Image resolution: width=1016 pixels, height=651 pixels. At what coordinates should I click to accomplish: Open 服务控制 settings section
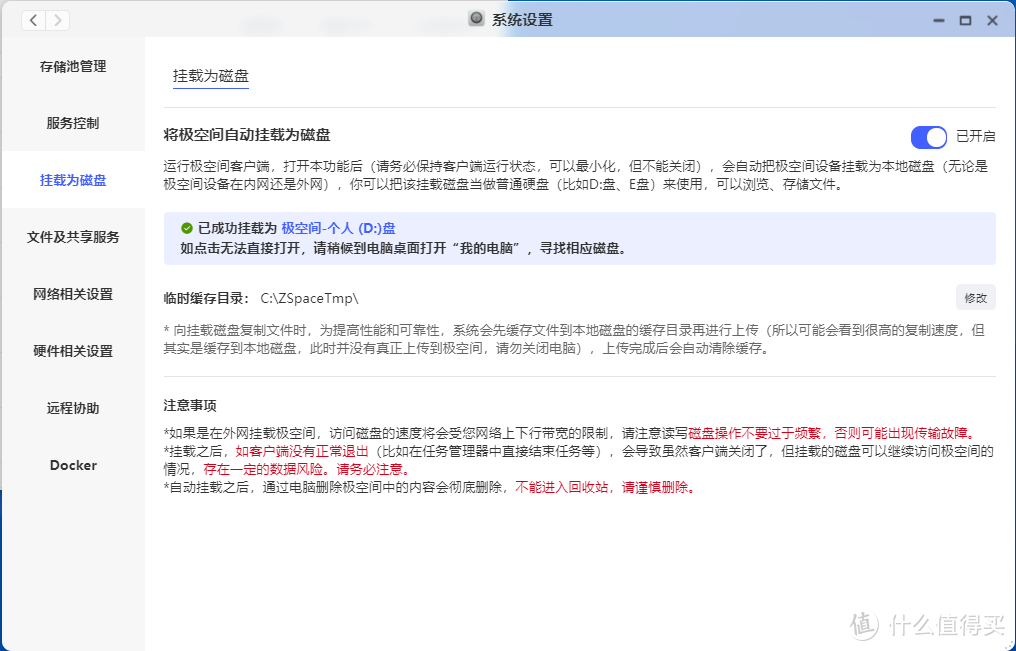73,123
